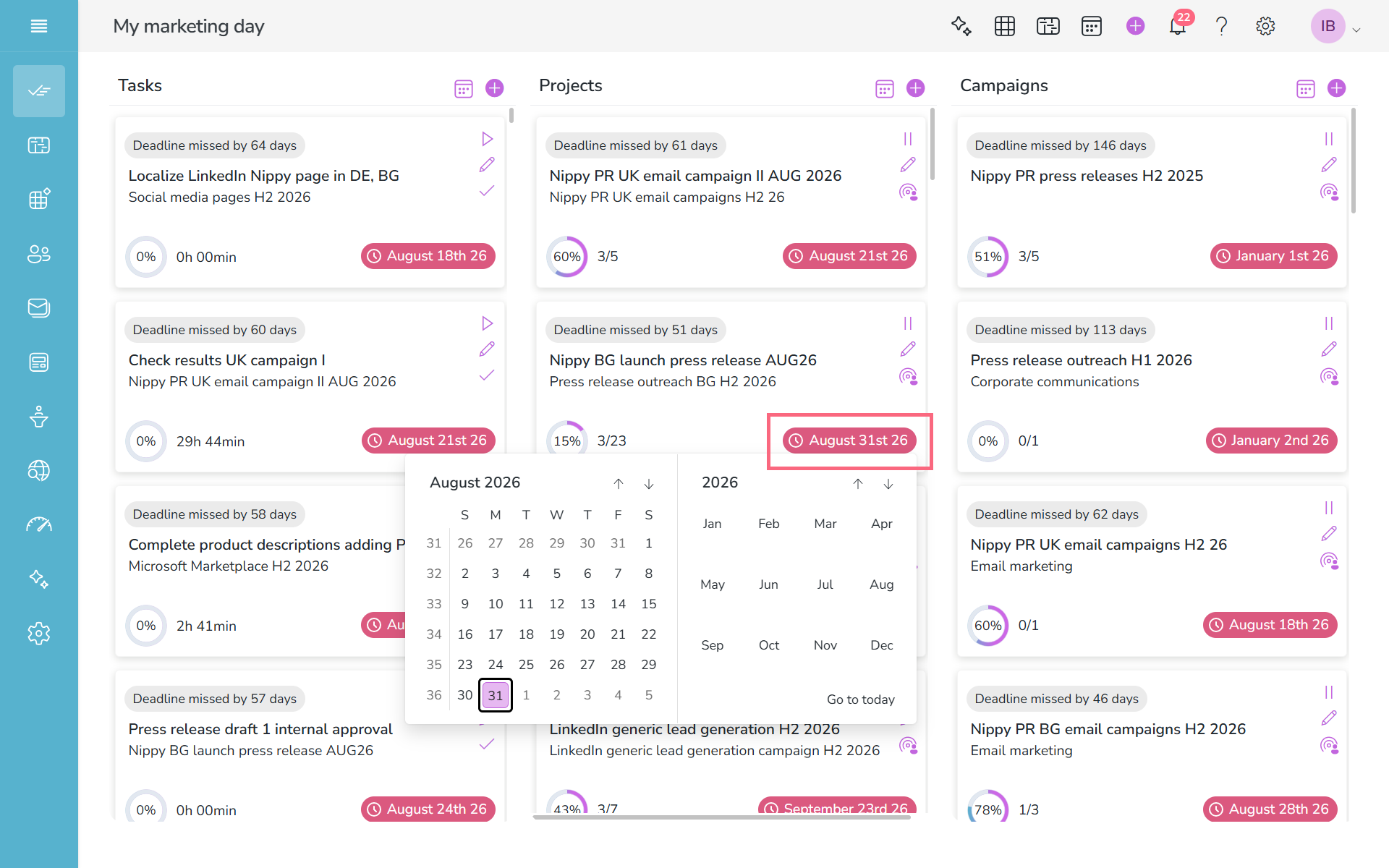1389x868 pixels.
Task: Click the Projects column vertical scrollbar
Action: pos(933,145)
